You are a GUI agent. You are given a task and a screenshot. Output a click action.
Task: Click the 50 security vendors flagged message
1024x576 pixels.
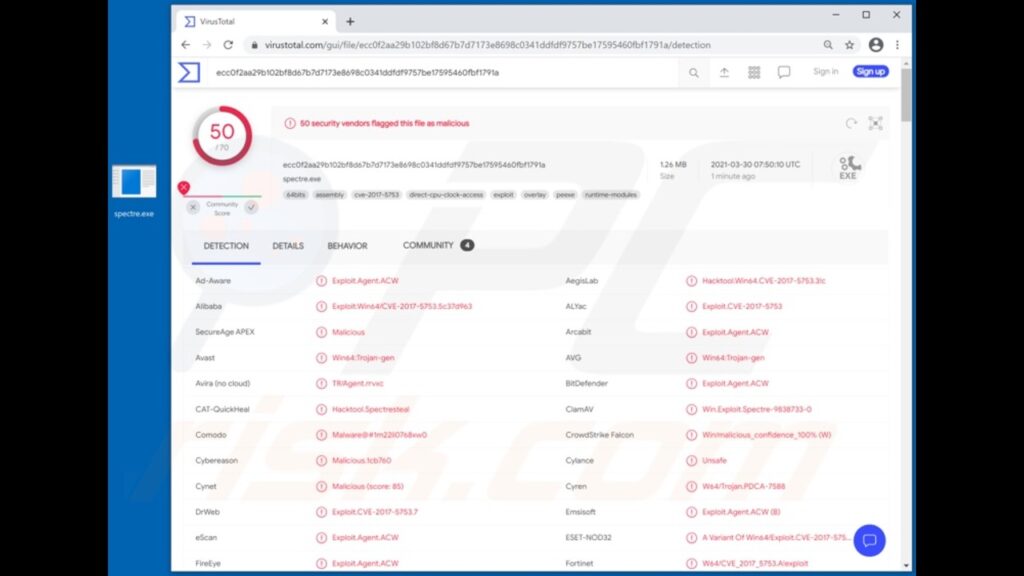[385, 123]
